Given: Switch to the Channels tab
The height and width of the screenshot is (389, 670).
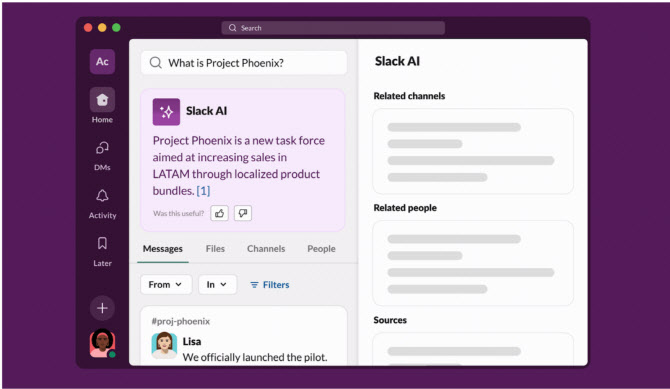Looking at the screenshot, I should pyautogui.click(x=266, y=249).
